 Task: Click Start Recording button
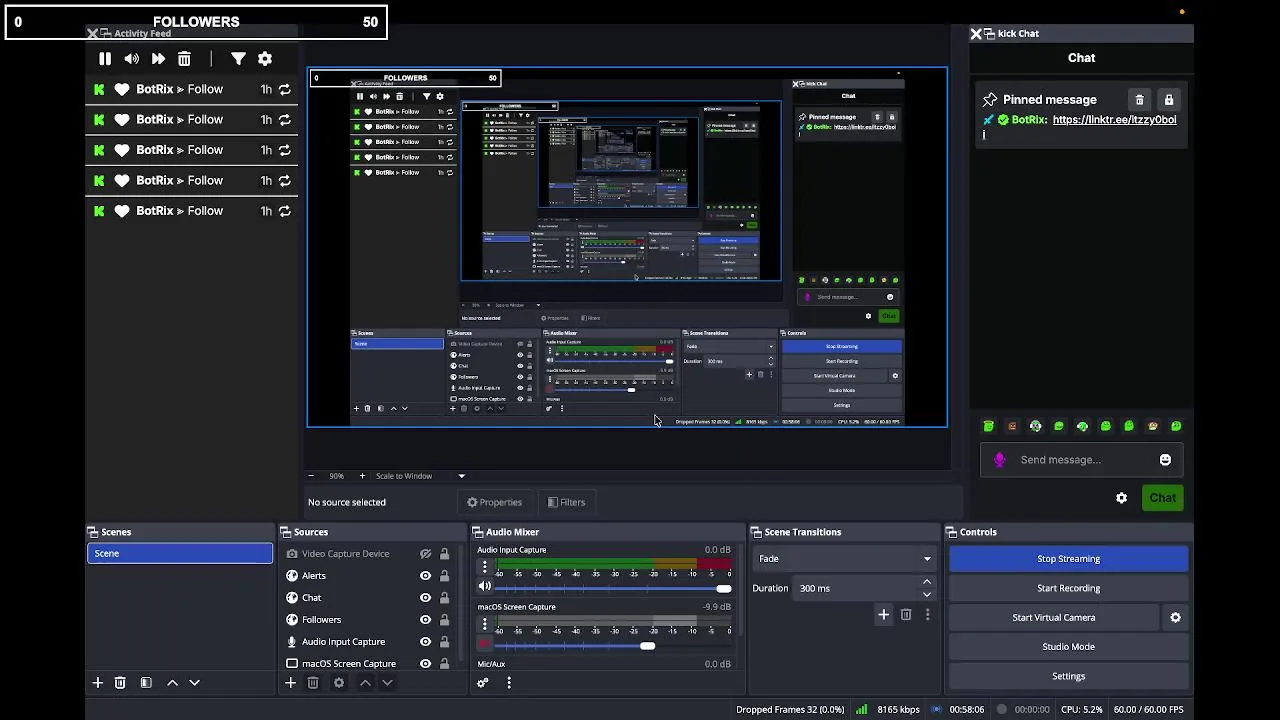pos(1068,589)
